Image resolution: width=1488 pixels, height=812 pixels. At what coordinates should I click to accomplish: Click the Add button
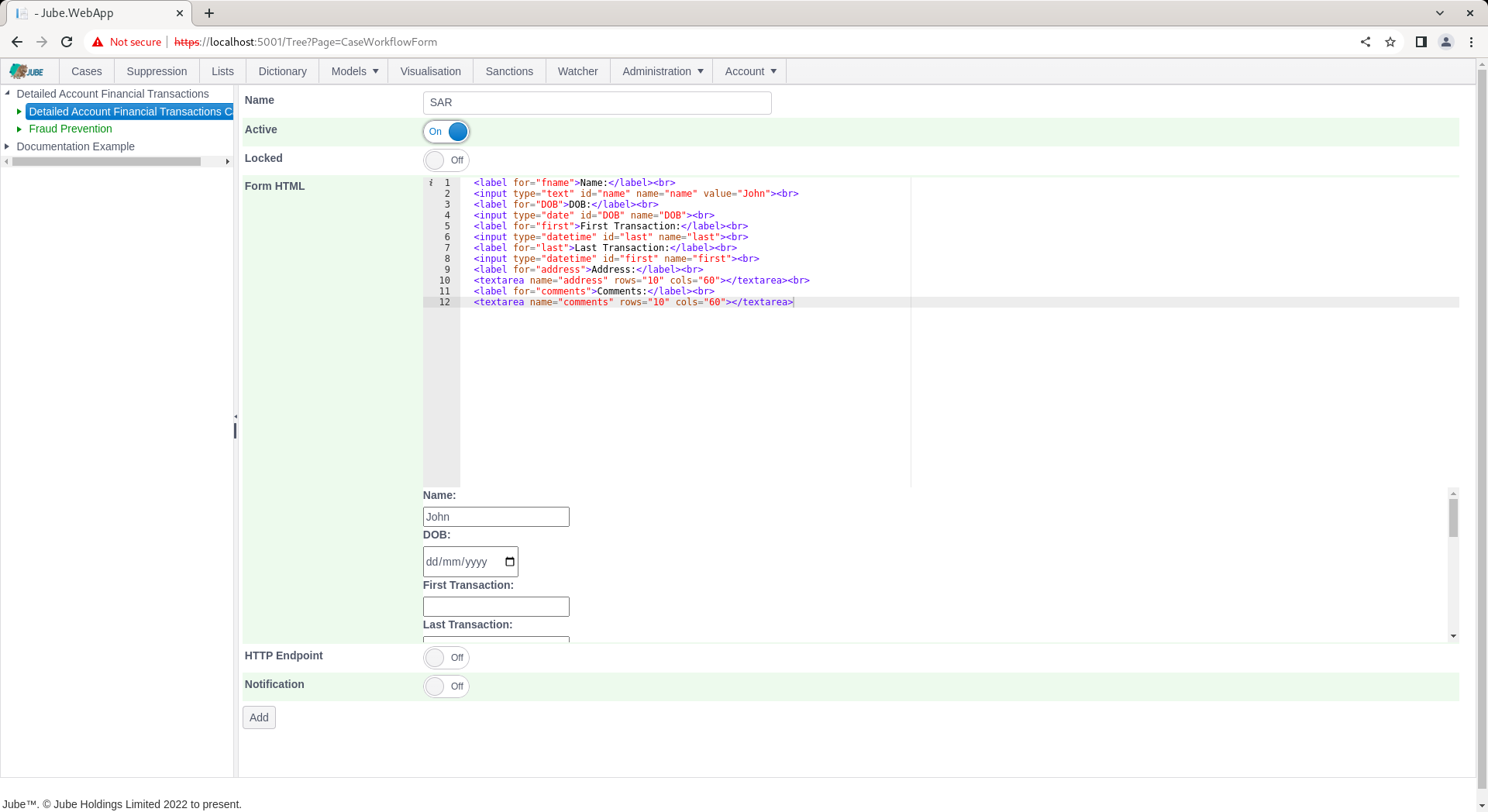pos(259,717)
